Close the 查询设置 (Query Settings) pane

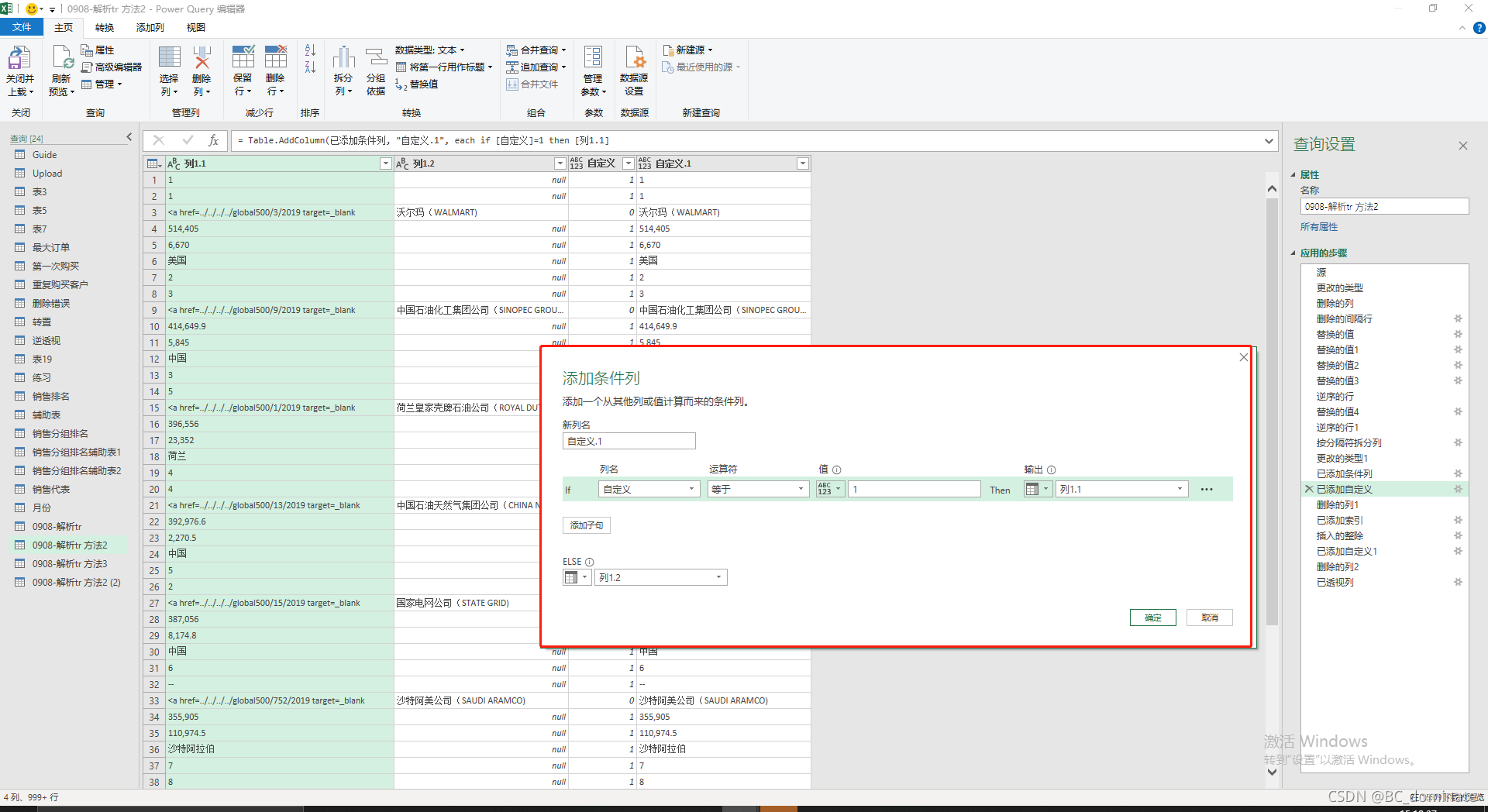tap(1462, 146)
